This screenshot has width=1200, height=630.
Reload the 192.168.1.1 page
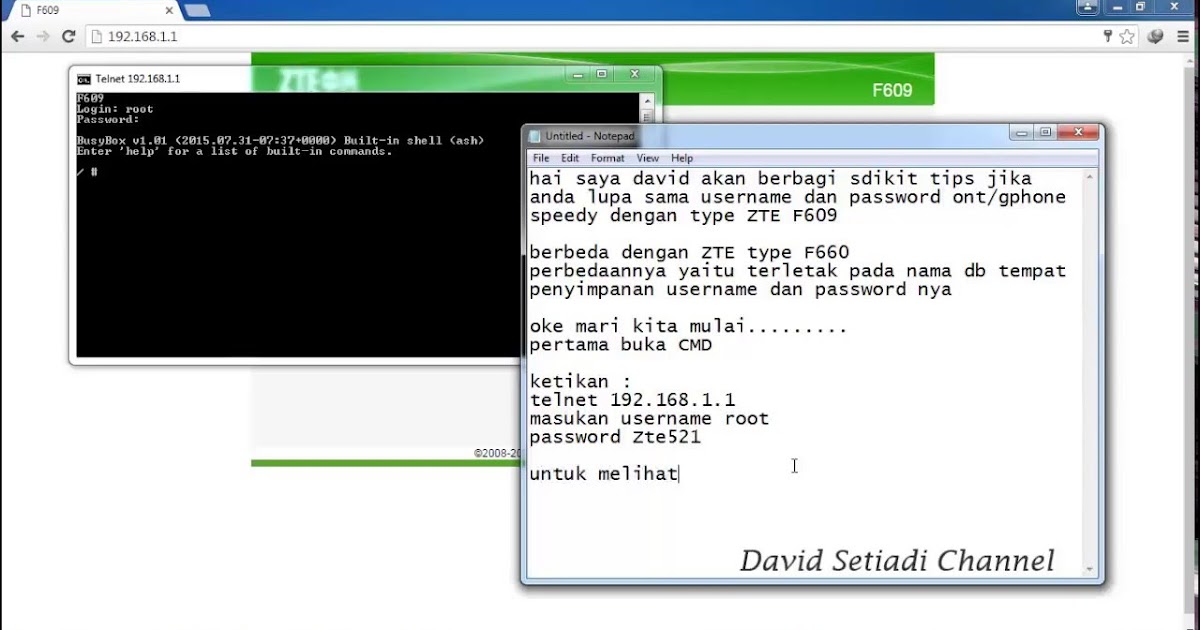click(x=68, y=36)
